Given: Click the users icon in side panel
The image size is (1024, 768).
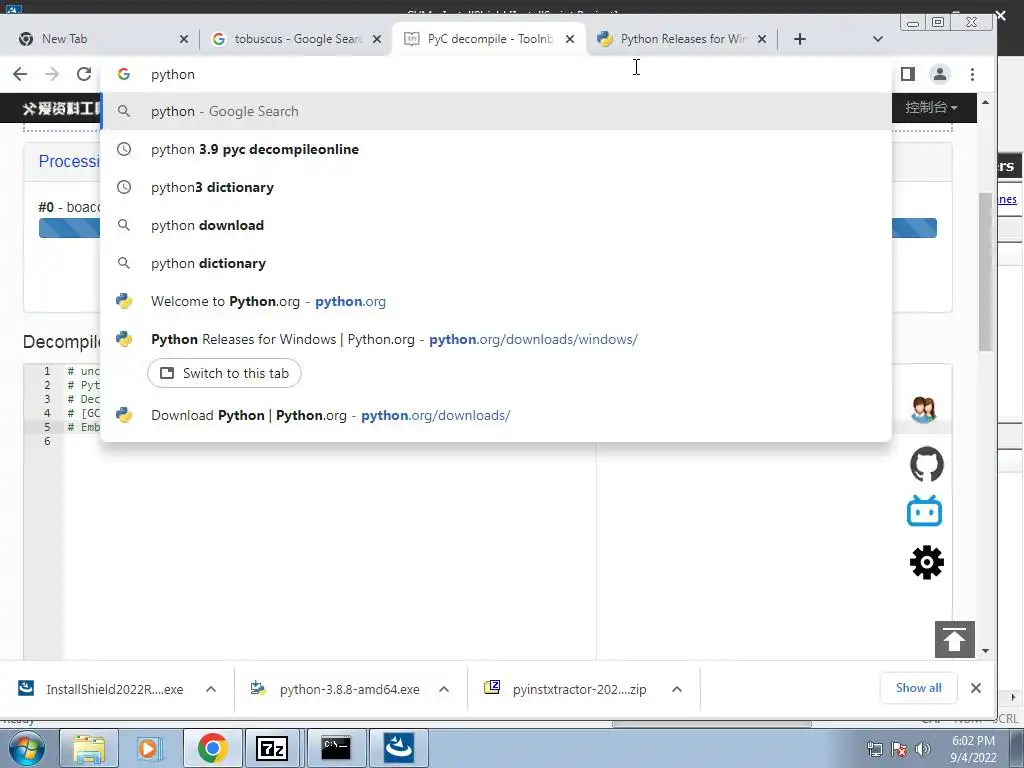Looking at the screenshot, I should (x=924, y=410).
